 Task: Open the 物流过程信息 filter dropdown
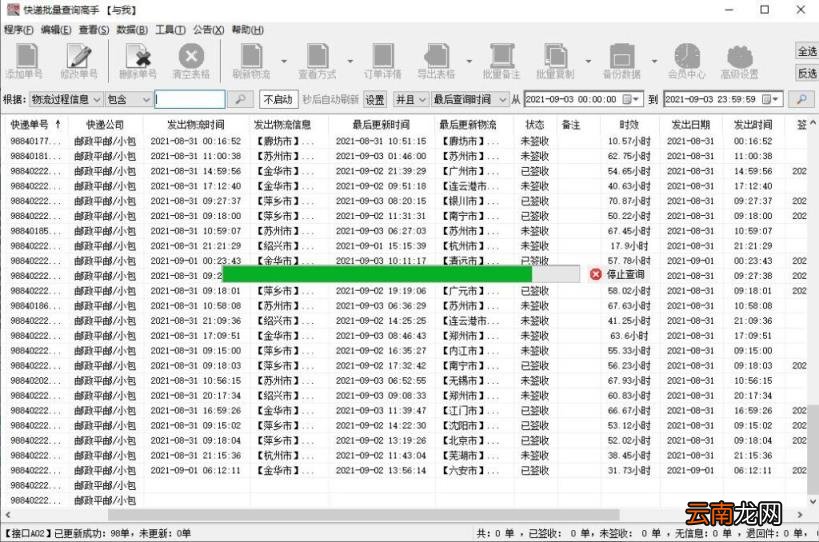click(x=65, y=99)
